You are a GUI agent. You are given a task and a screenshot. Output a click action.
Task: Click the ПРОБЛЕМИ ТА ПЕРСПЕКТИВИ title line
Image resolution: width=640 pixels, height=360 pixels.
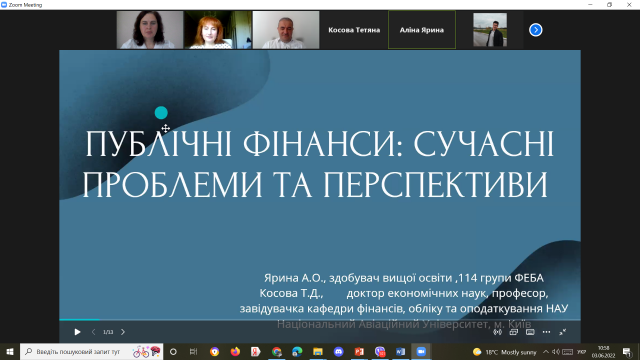pos(315,184)
